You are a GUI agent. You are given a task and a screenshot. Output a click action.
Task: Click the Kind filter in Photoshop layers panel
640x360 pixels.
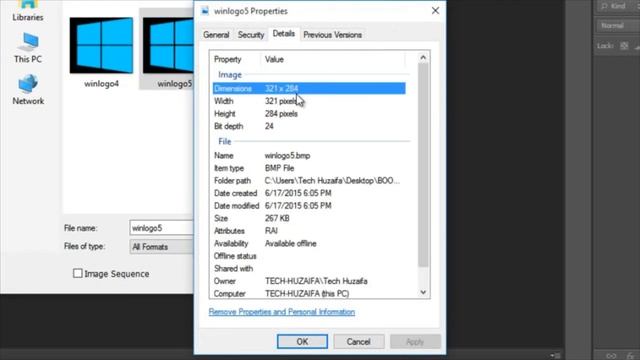click(618, 6)
